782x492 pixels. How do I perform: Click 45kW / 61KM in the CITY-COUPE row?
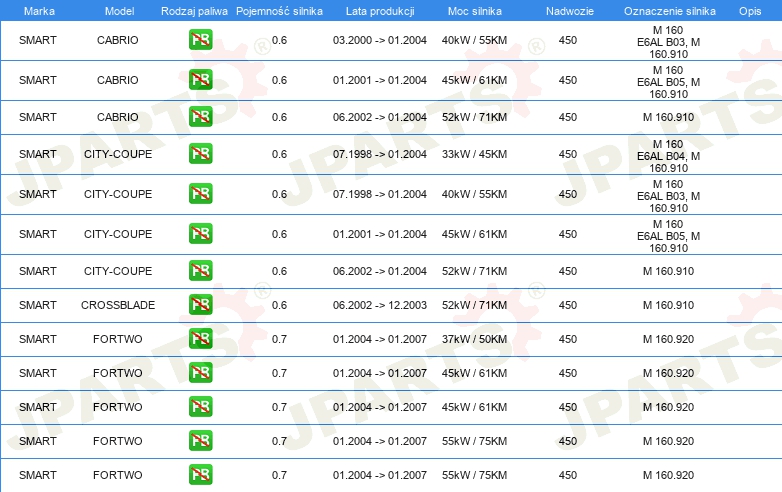click(x=474, y=234)
